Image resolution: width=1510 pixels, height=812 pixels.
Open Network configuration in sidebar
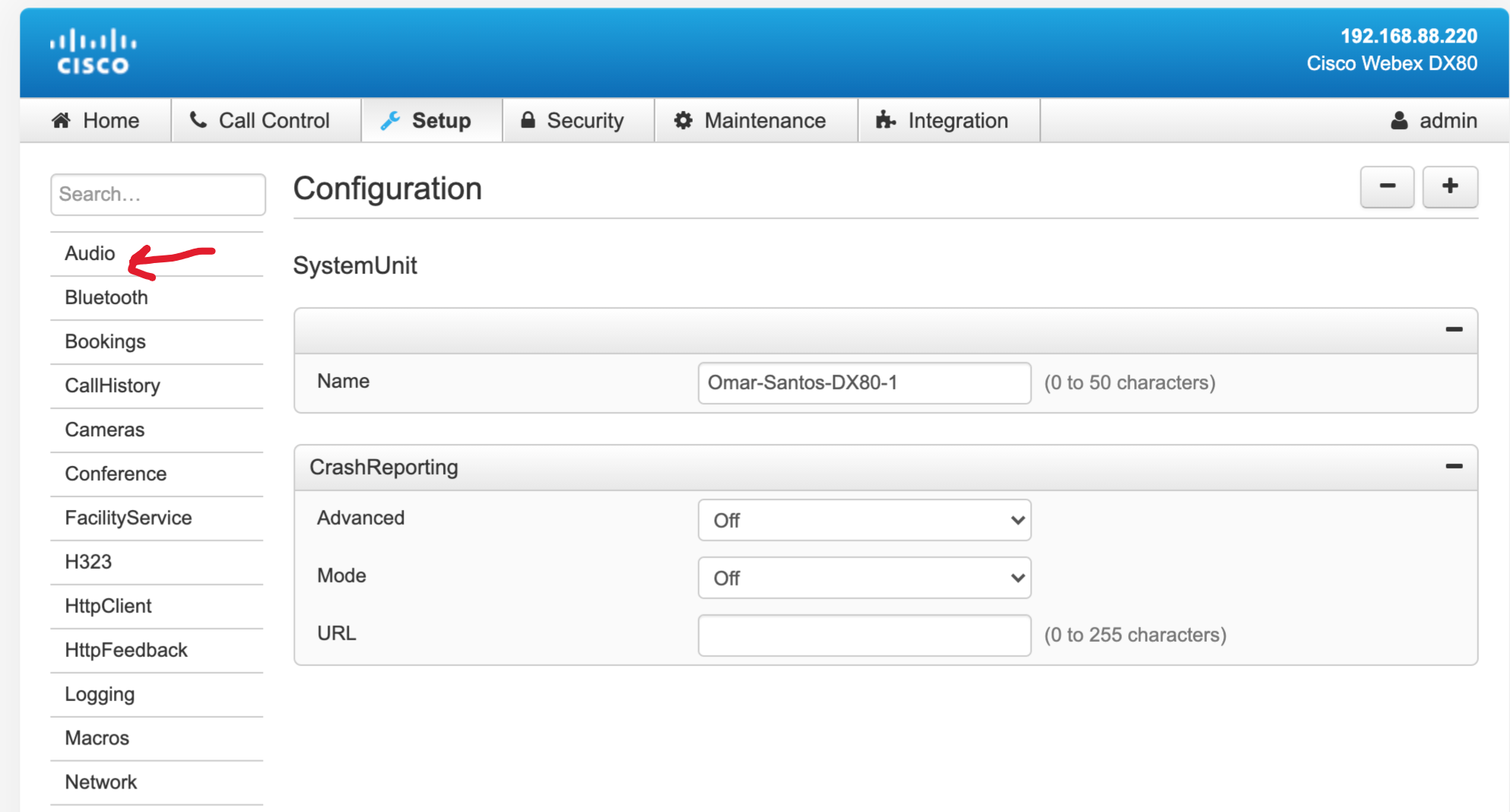[x=100, y=782]
